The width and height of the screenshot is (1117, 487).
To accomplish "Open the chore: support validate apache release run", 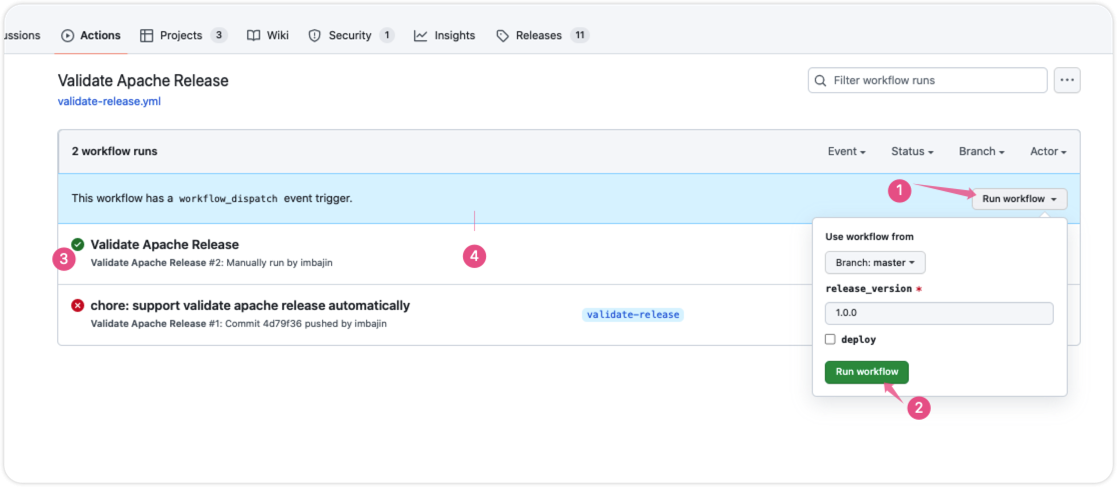I will coord(250,305).
